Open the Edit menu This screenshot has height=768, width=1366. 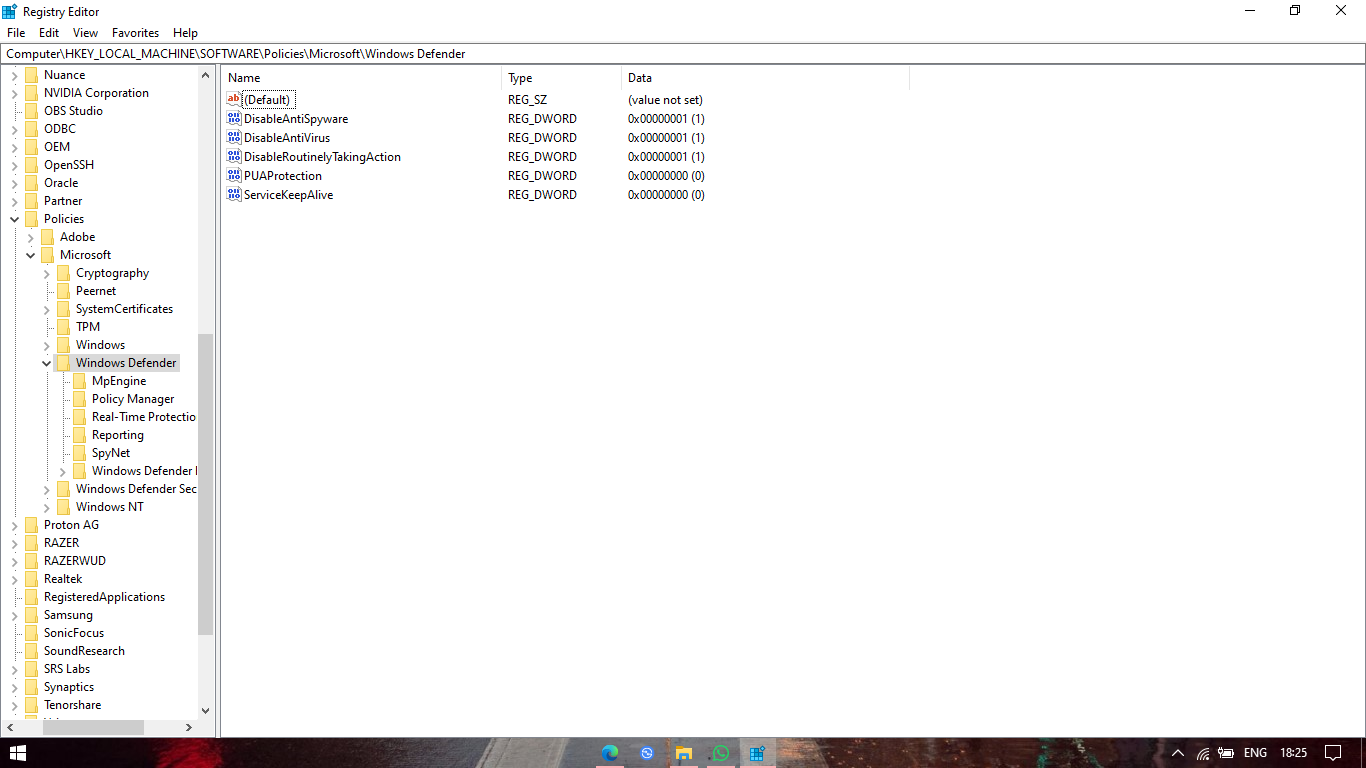point(49,33)
